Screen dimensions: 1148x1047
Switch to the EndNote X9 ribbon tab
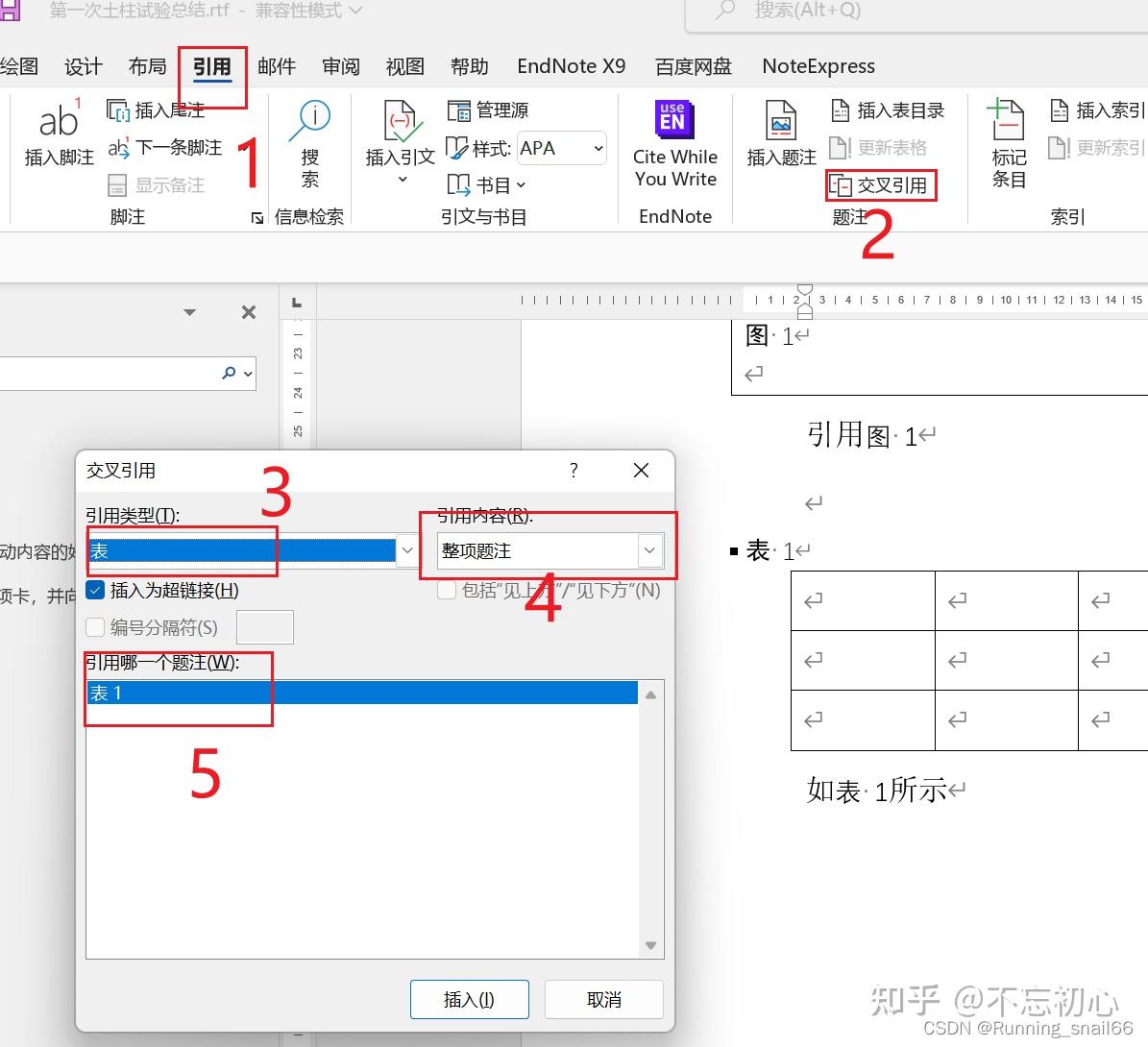click(x=571, y=65)
